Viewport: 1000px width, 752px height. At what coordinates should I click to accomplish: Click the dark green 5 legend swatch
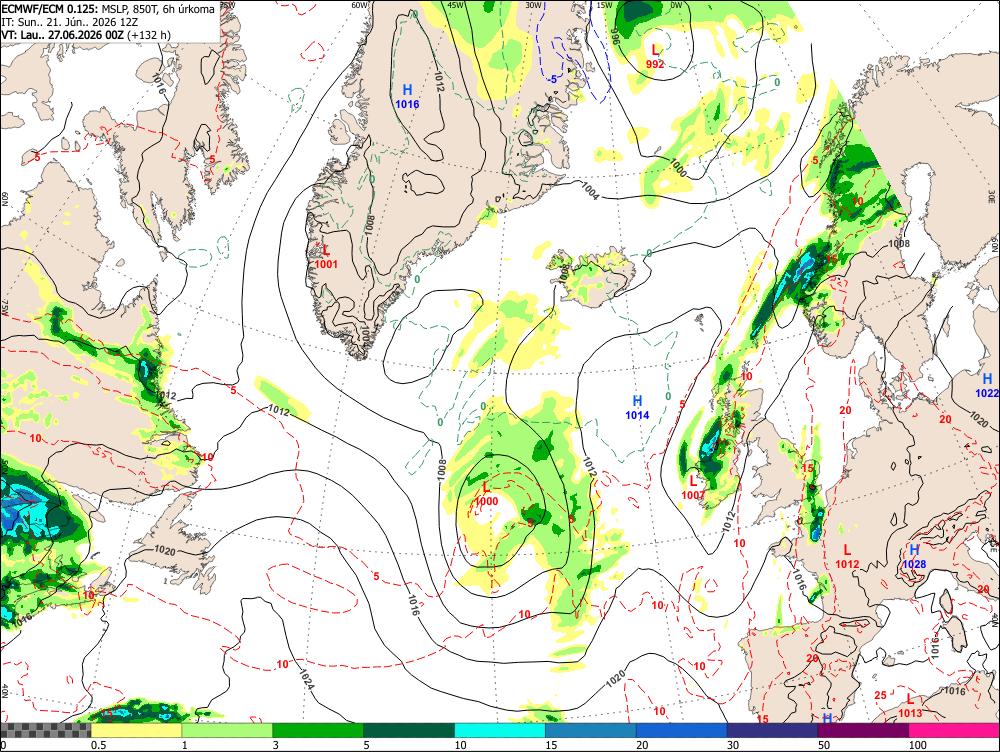coord(409,730)
